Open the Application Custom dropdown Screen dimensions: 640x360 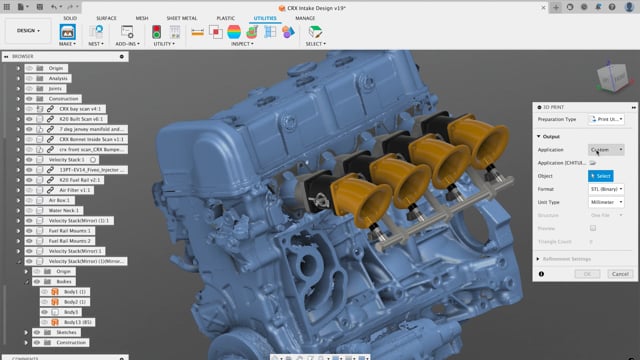(606, 150)
